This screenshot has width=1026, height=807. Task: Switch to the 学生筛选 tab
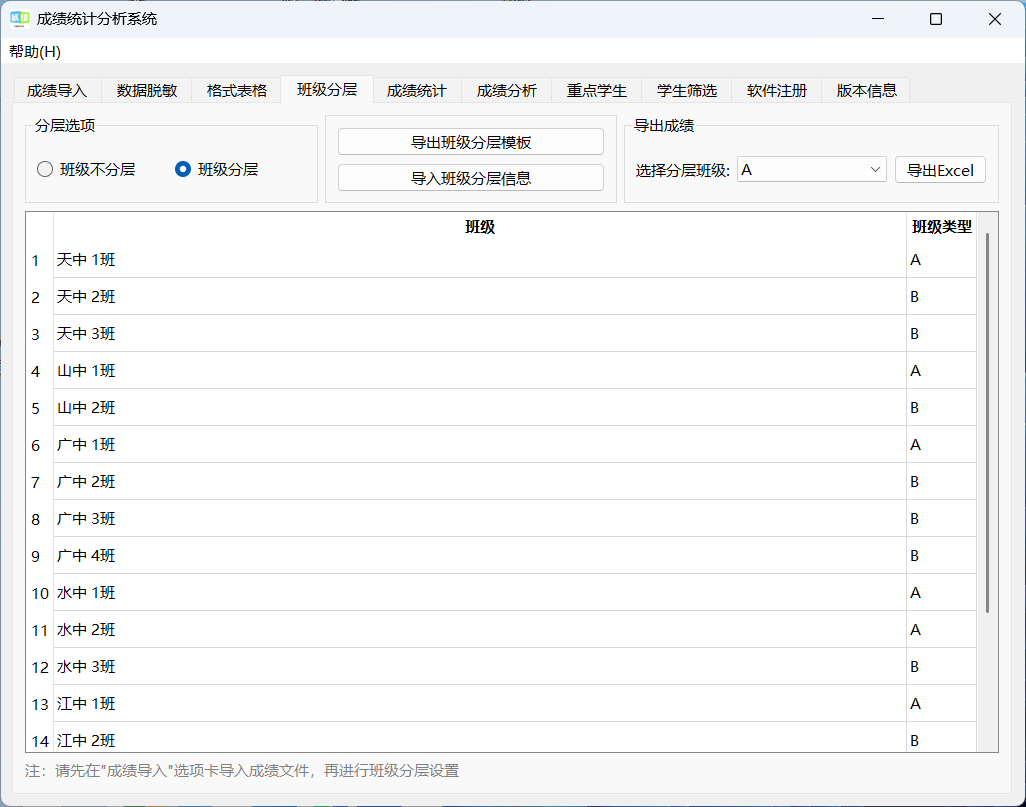pos(686,89)
